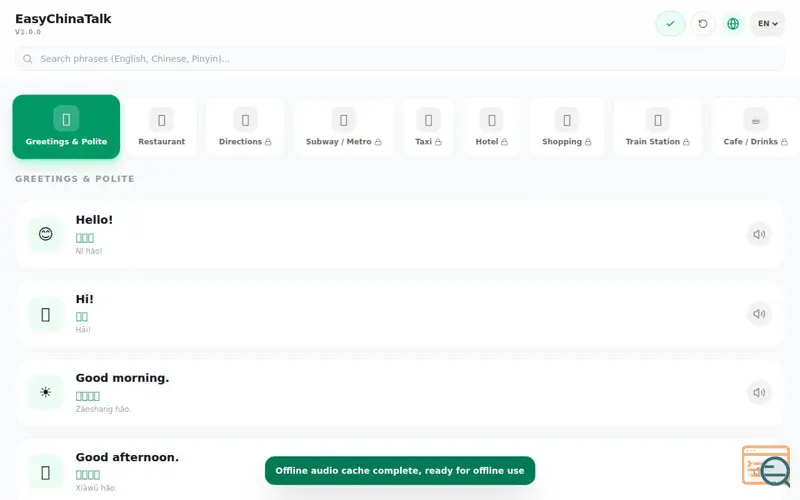Image resolution: width=800 pixels, height=500 pixels.
Task: Open the EN language dropdown
Action: 767,23
